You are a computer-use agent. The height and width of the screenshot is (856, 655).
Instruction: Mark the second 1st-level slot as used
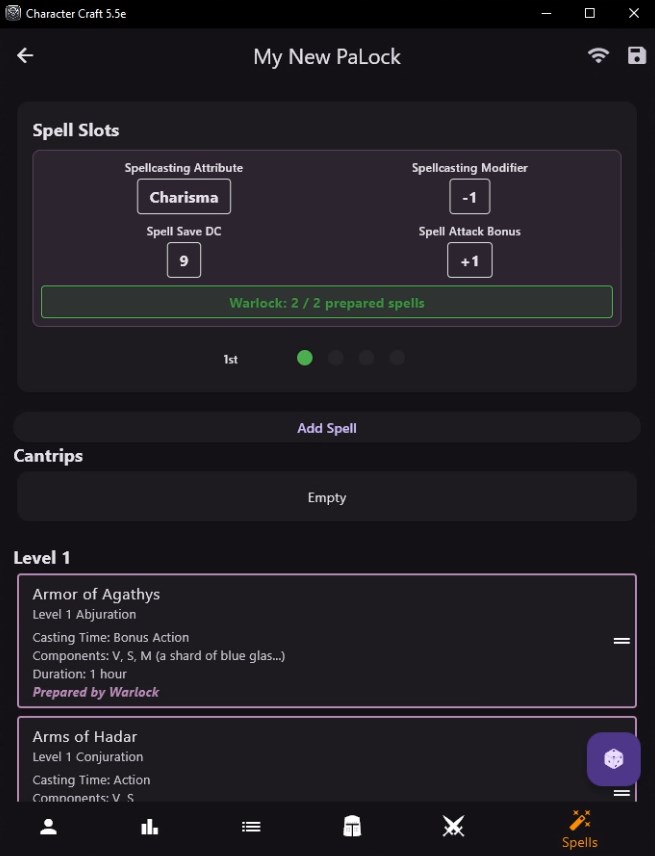point(335,357)
